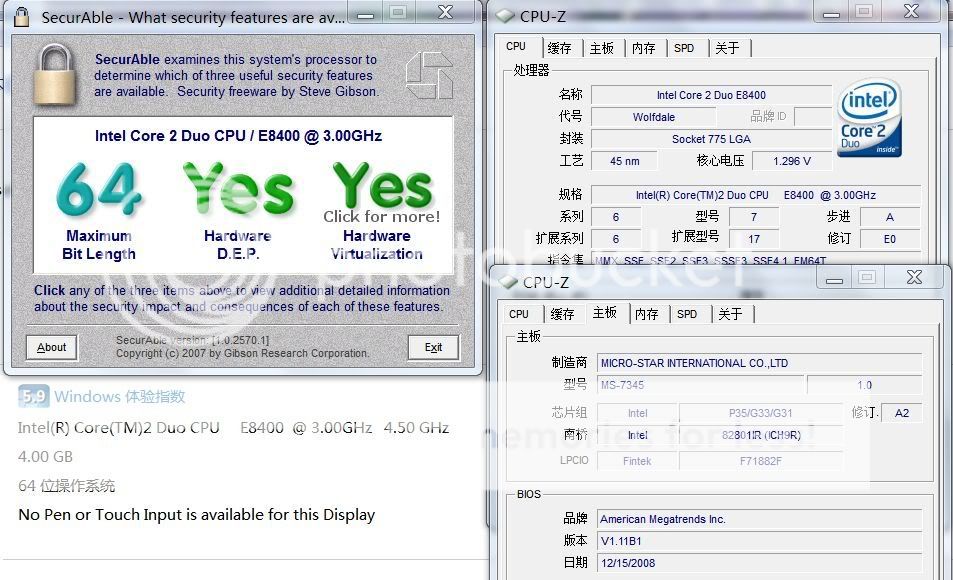The width and height of the screenshot is (953, 580).
Task: Click the F71882F LPCIO value
Action: pos(760,461)
